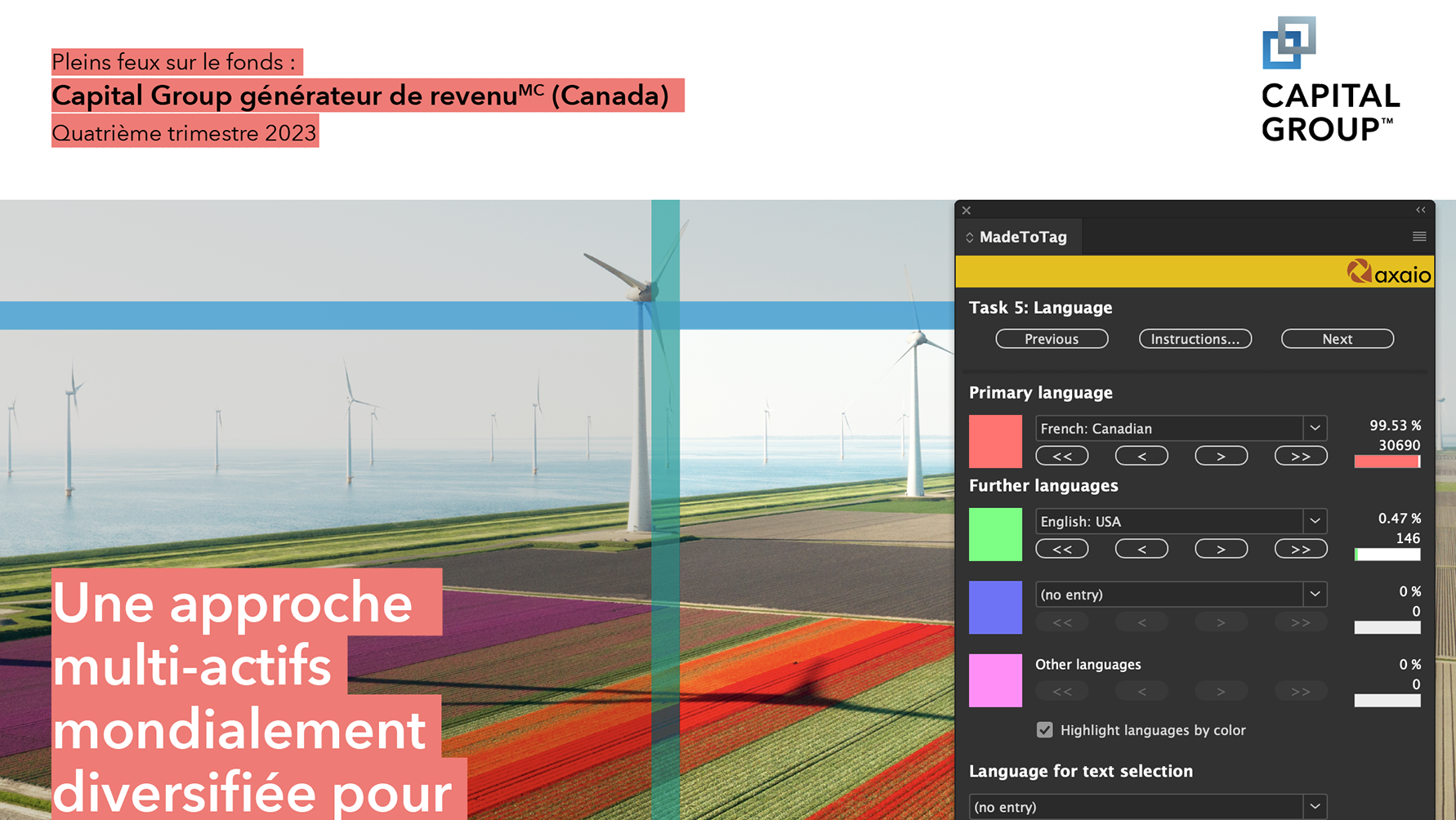This screenshot has width=1456, height=820.
Task: Jump to last English: USA occurrence
Action: point(1301,550)
